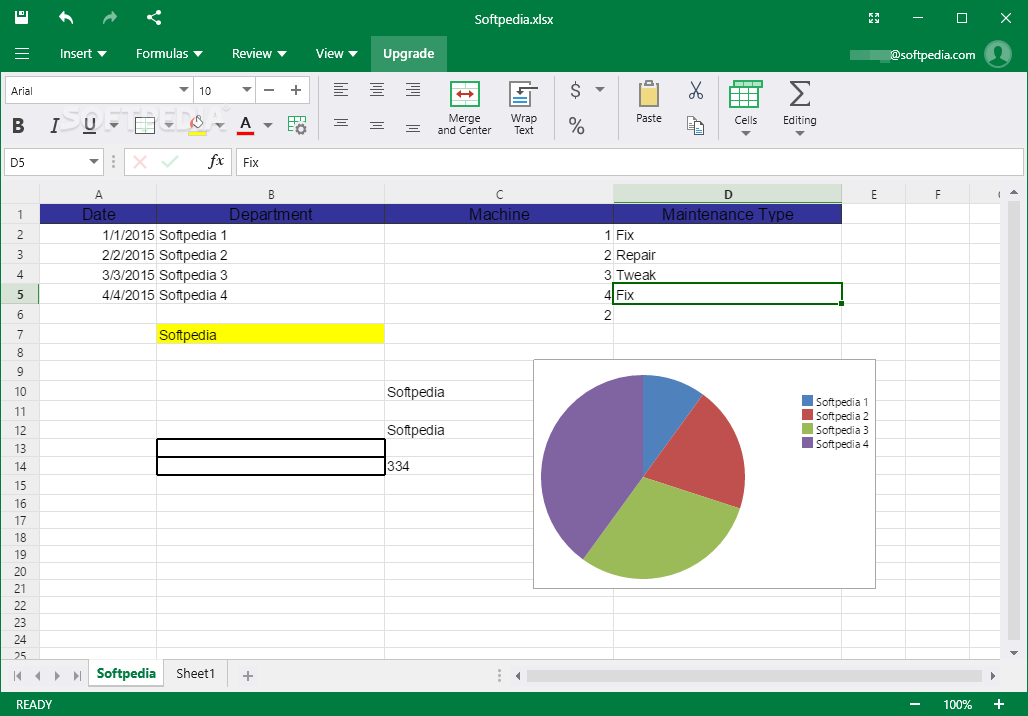Viewport: 1028px width, 716px height.
Task: Open the underline style dropdown arrow
Action: [114, 125]
